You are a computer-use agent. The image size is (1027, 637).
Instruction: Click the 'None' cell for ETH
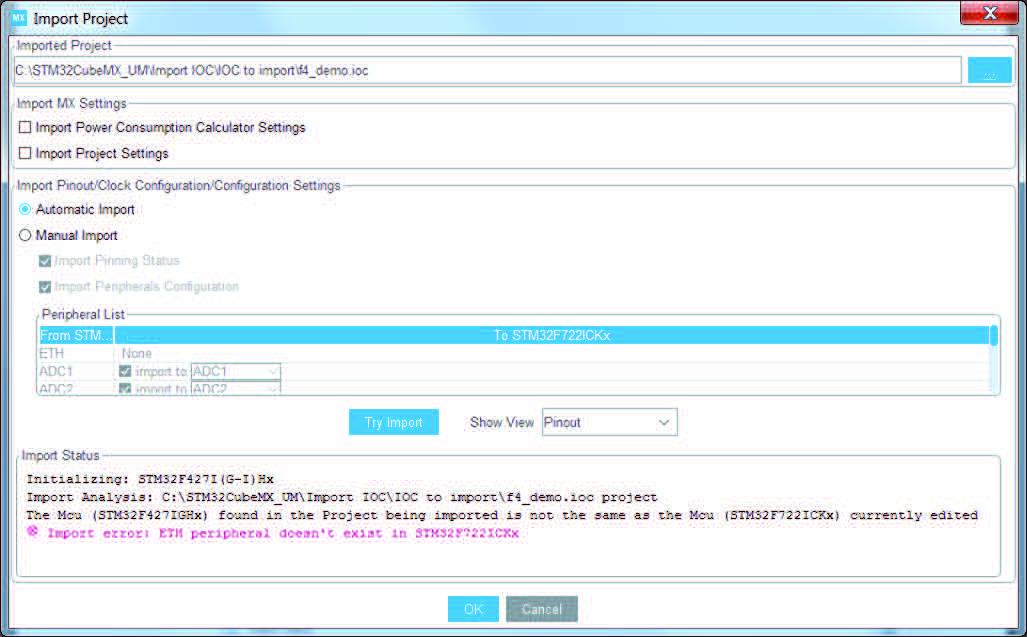(136, 354)
